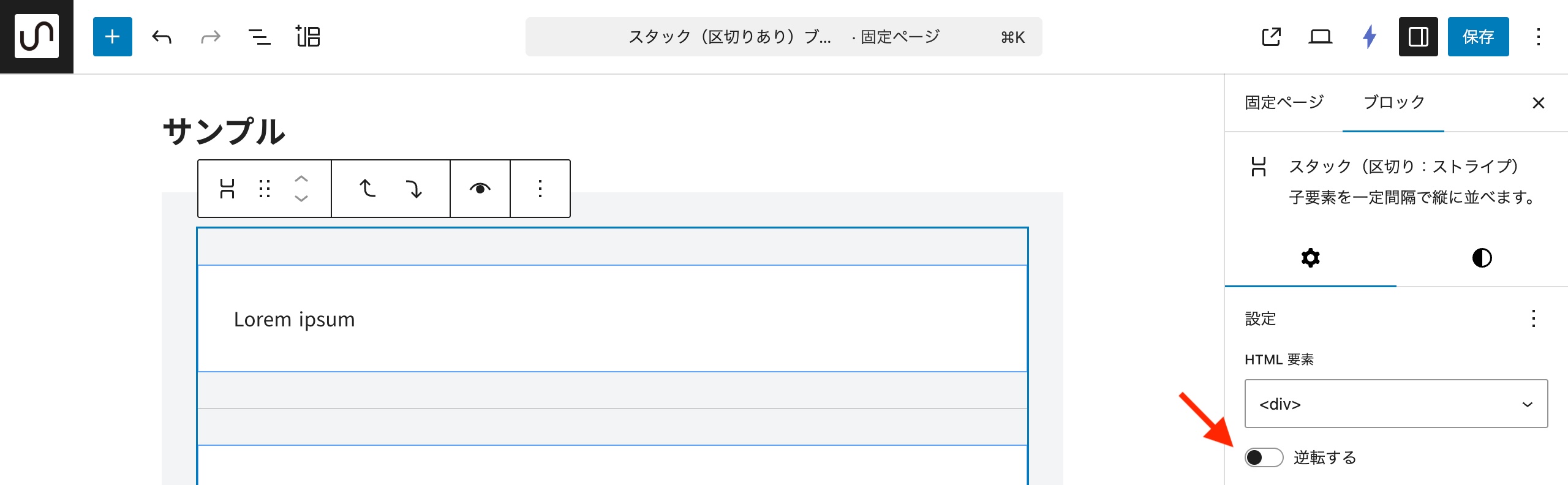Open the device preview laptop icon
The height and width of the screenshot is (485, 1568).
click(x=1320, y=37)
